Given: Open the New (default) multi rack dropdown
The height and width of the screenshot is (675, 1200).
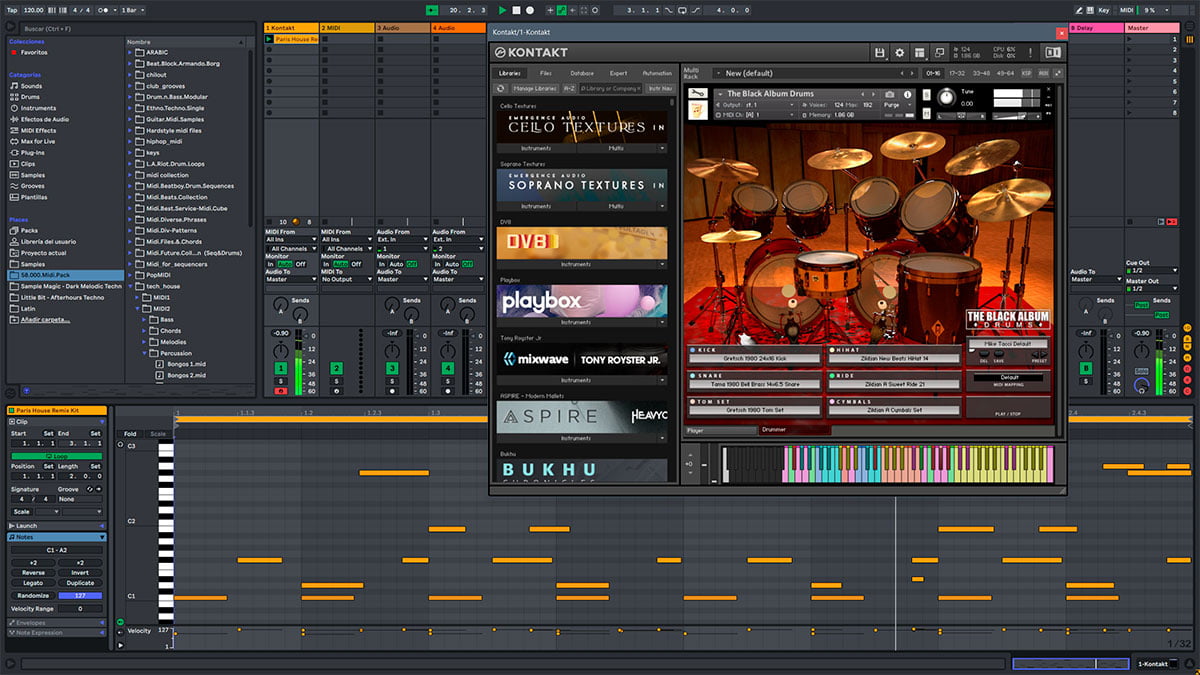Looking at the screenshot, I should tap(815, 73).
